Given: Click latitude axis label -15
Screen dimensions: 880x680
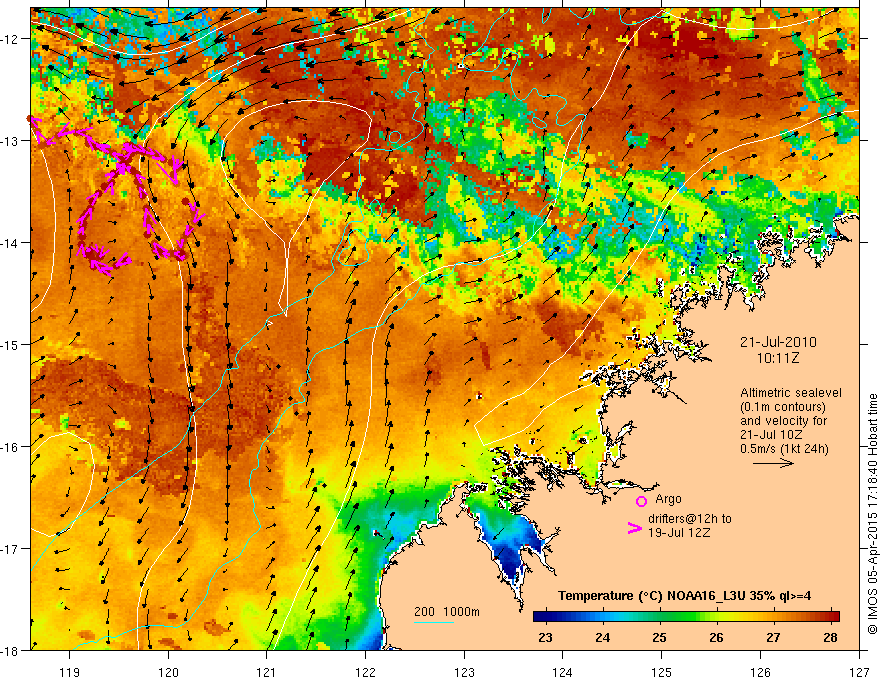Looking at the screenshot, I should coord(11,344).
